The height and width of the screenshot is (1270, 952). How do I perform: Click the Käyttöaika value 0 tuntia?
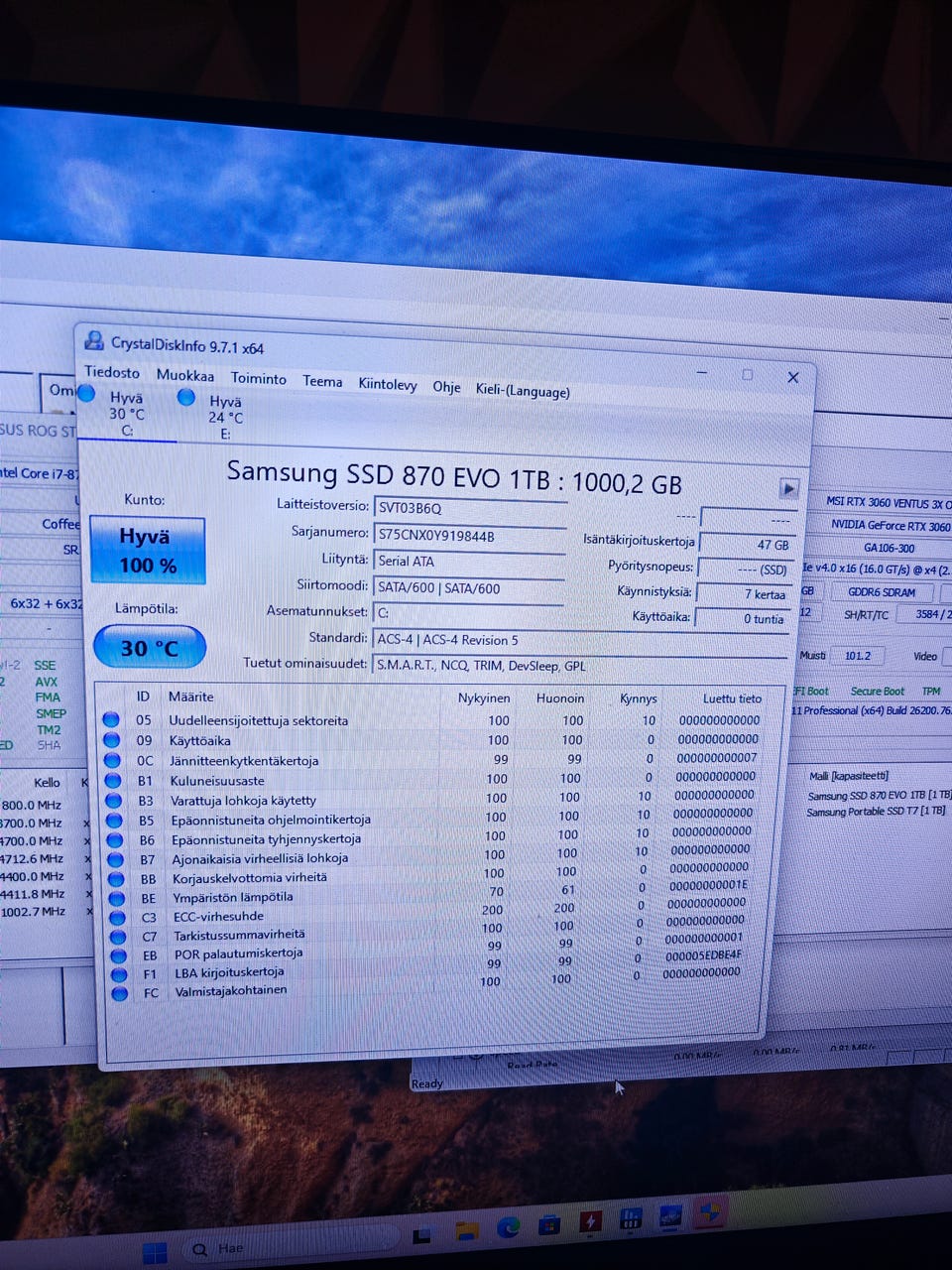tap(741, 618)
